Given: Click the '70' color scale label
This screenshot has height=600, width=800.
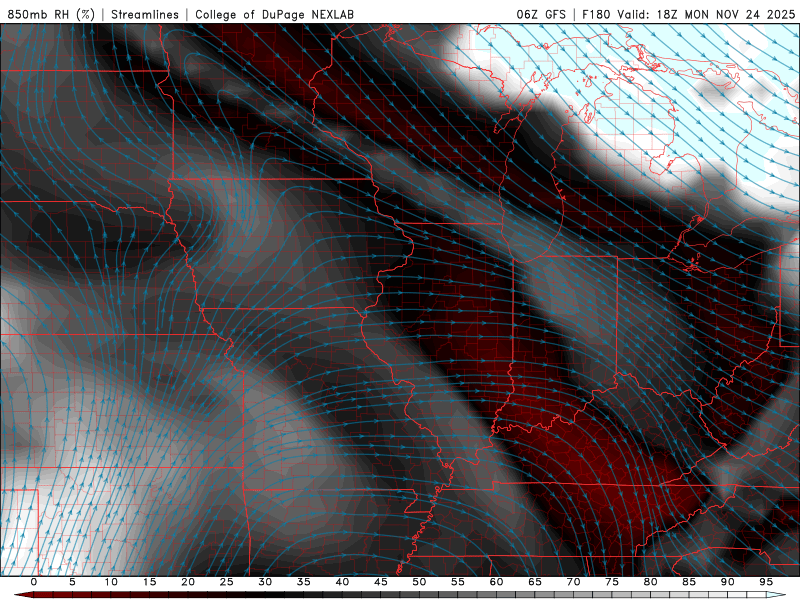Looking at the screenshot, I should point(573,582).
